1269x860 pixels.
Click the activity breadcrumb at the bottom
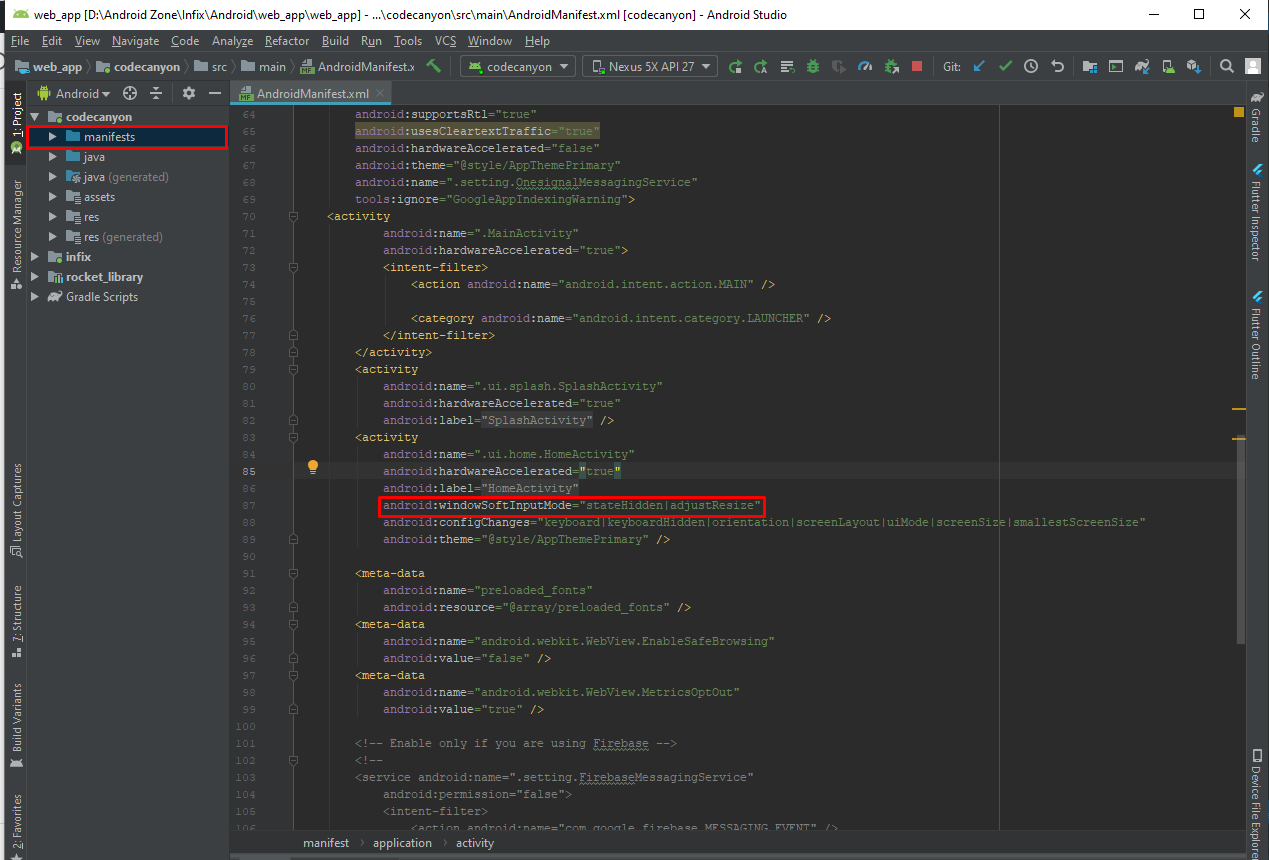click(474, 843)
